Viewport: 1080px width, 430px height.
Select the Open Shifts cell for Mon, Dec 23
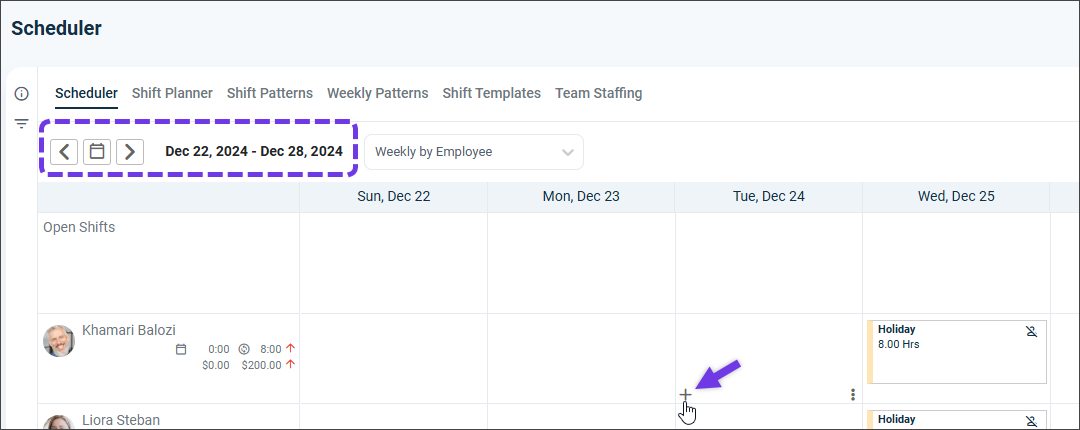point(581,263)
